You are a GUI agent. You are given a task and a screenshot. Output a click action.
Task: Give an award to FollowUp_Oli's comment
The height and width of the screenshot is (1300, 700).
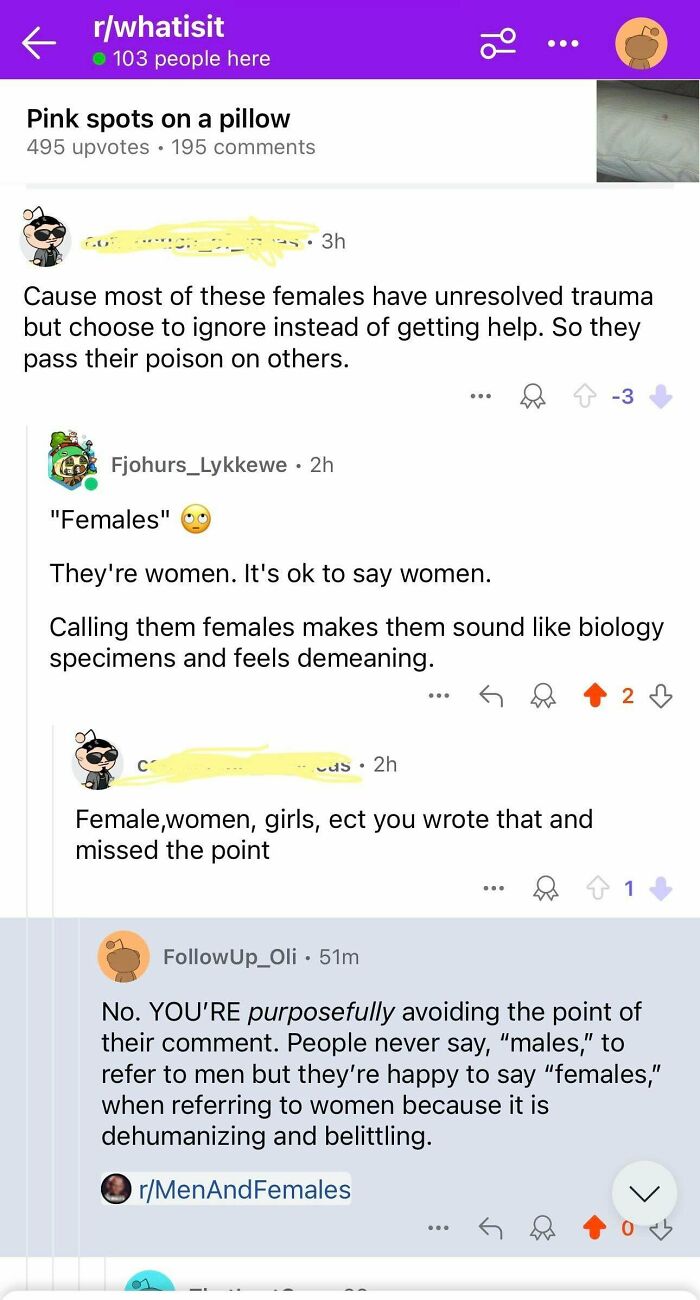point(543,1224)
